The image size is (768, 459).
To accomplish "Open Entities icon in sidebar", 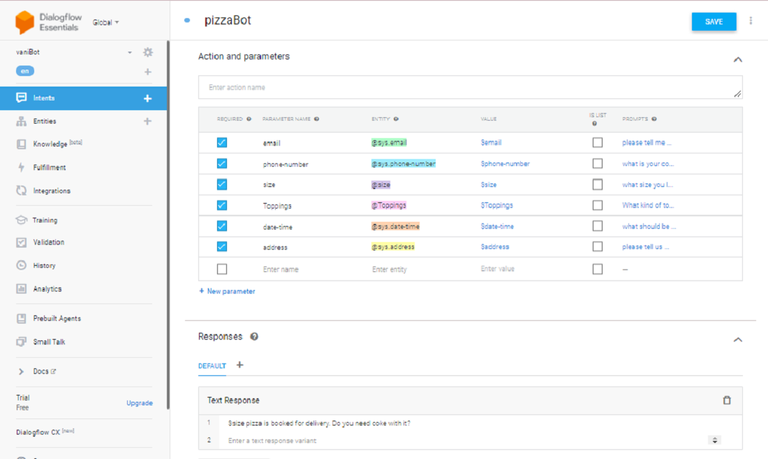I will coord(21,121).
